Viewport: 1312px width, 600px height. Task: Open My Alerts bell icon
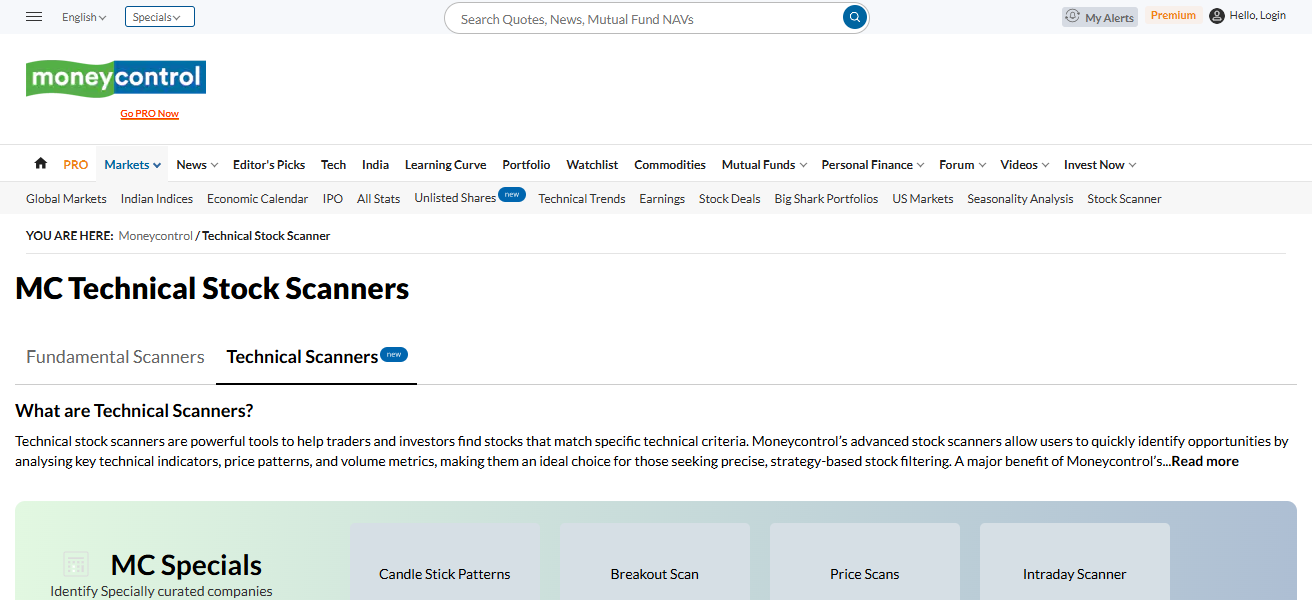pos(1073,17)
